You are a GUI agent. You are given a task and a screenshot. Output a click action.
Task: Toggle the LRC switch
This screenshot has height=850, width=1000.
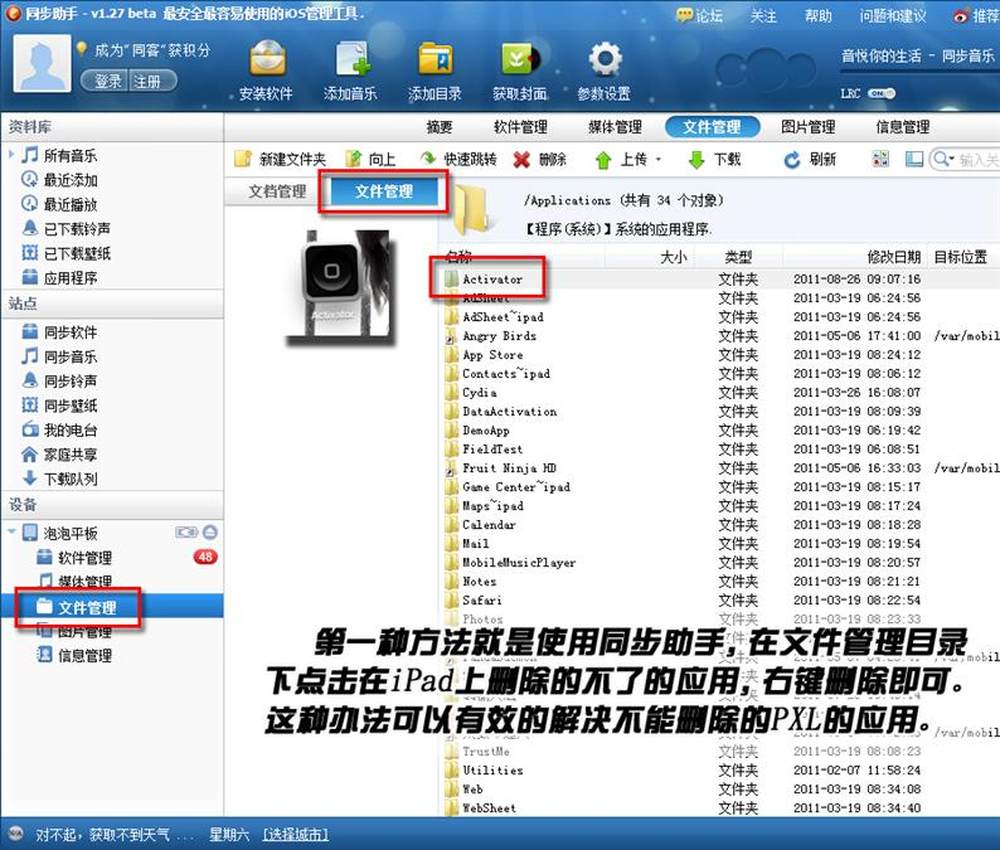[882, 94]
